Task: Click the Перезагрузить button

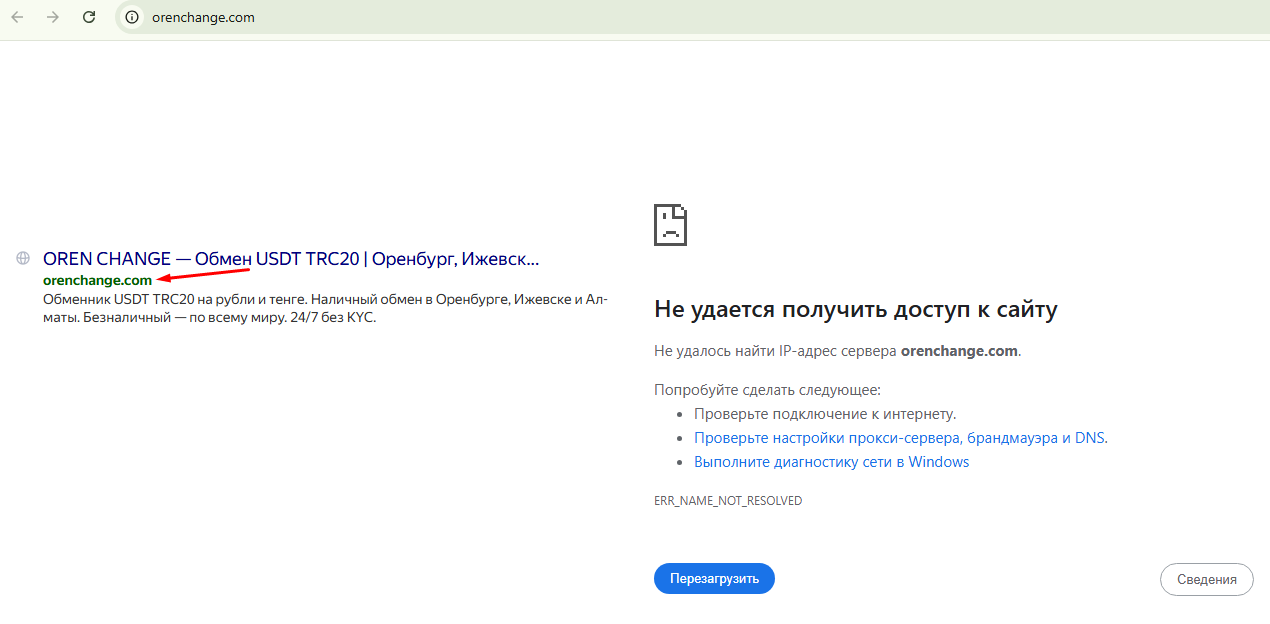Action: tap(714, 578)
